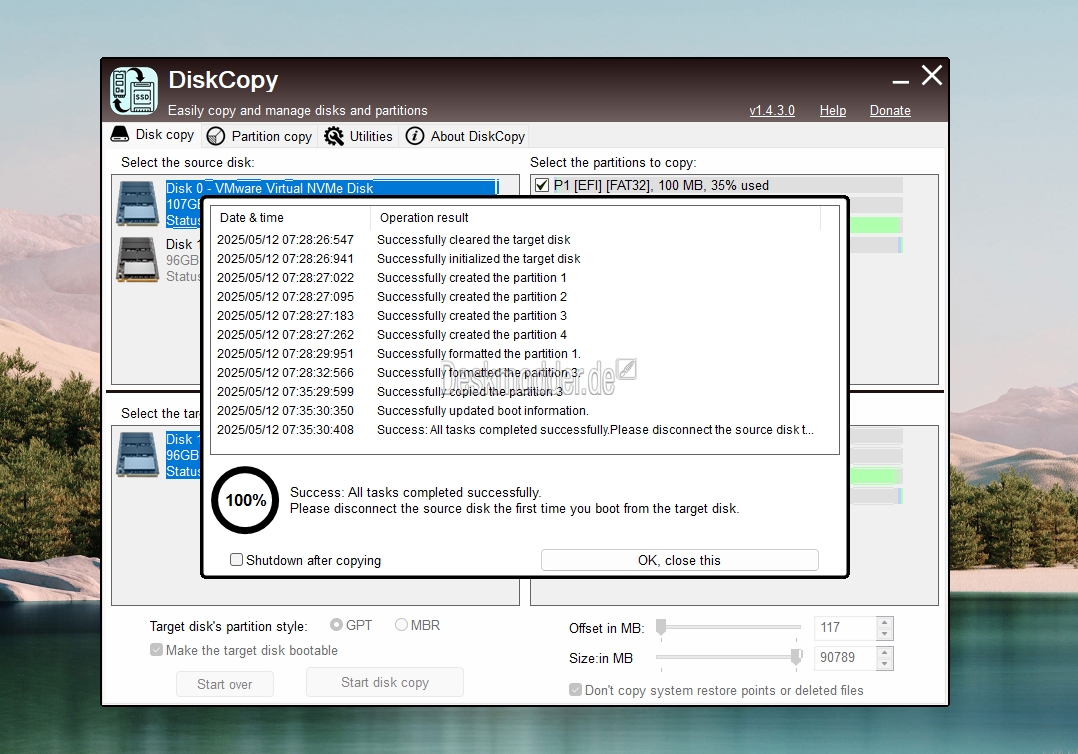Select the 'Successfully updated boot information.' row

point(514,411)
